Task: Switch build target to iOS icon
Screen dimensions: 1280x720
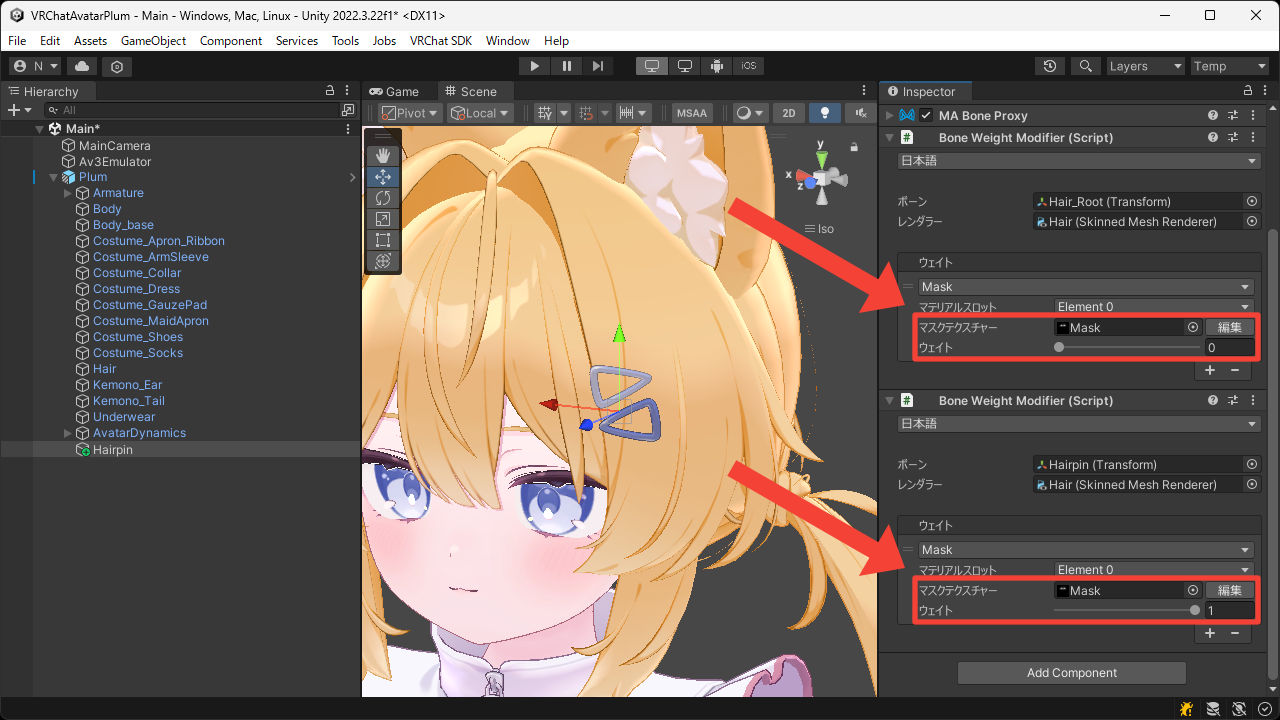Action: [749, 66]
